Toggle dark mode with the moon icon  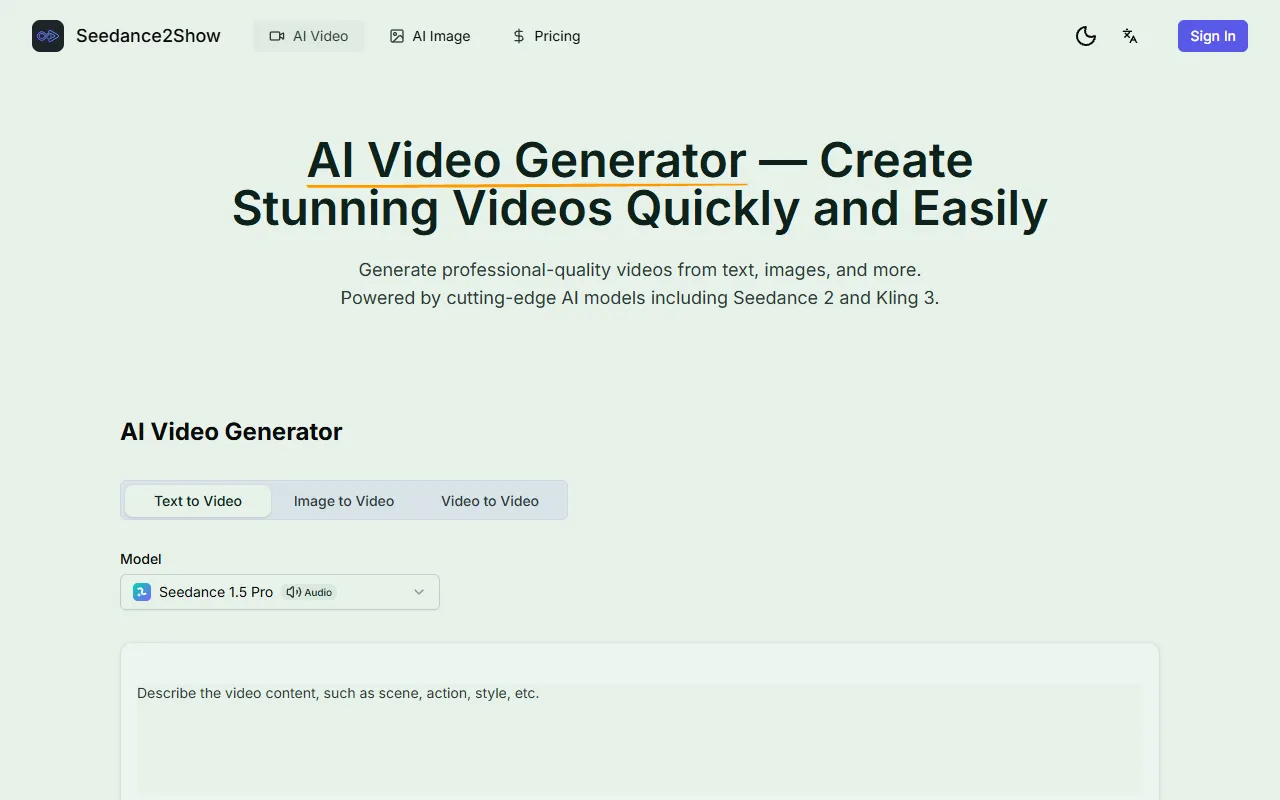pos(1085,36)
